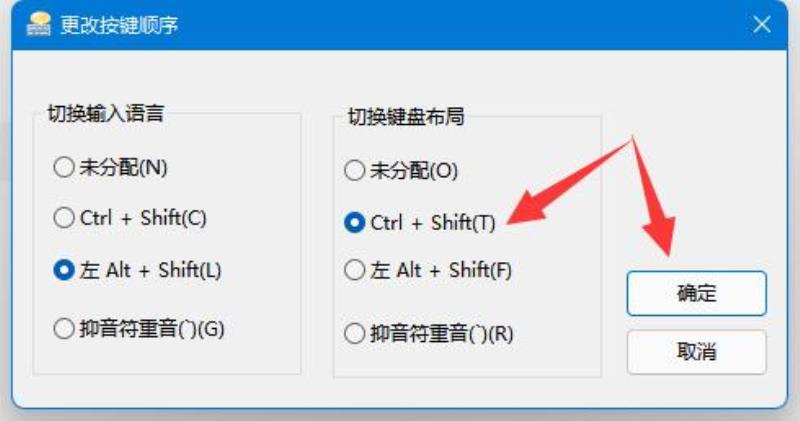Click the 更改按键顺序 title text

(119, 24)
